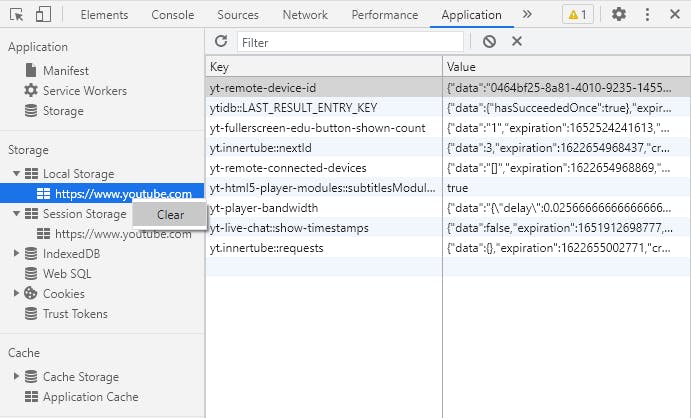Show more tabs with the chevron

[x=527, y=15]
